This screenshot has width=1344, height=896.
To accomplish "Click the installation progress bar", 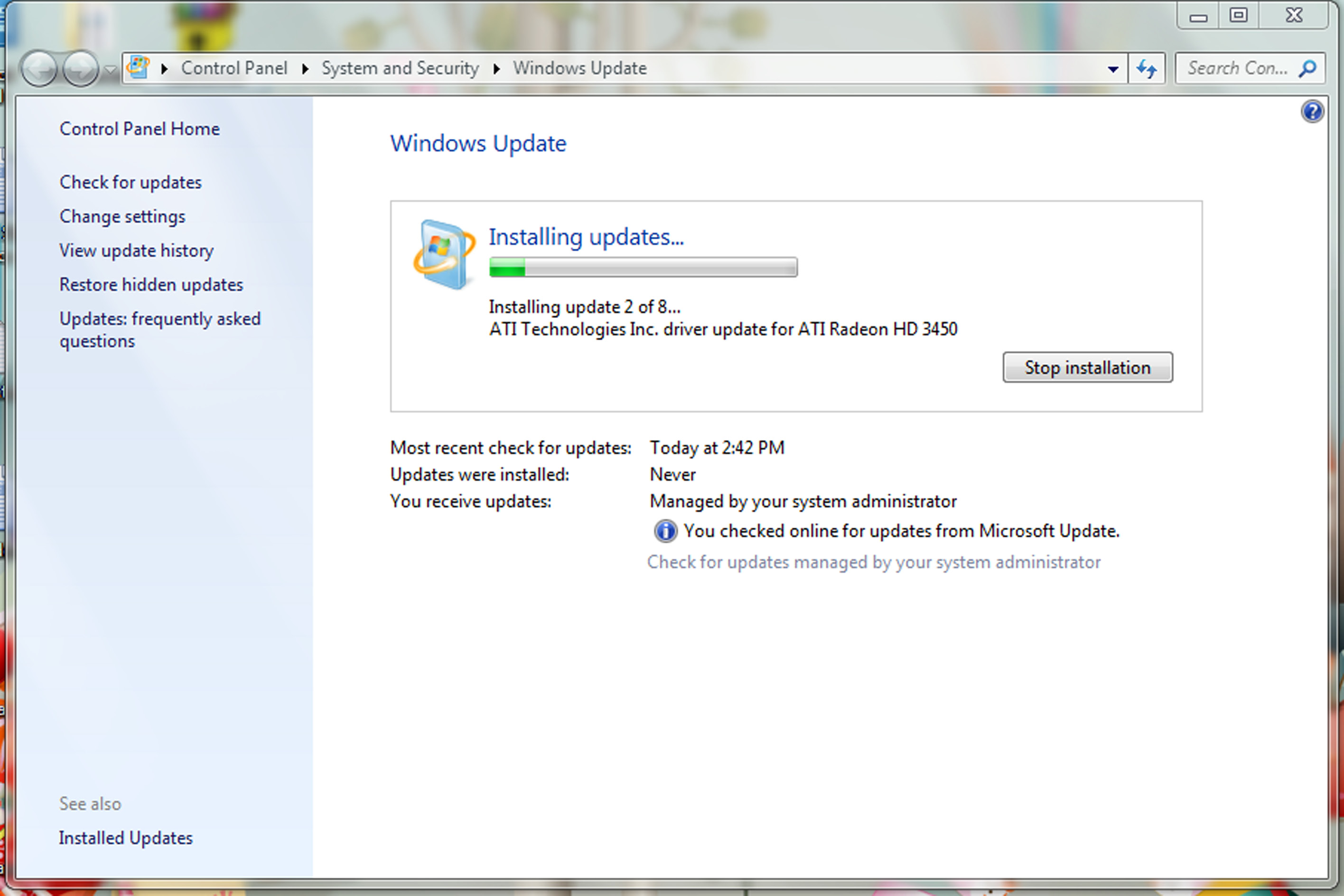I will 644,267.
